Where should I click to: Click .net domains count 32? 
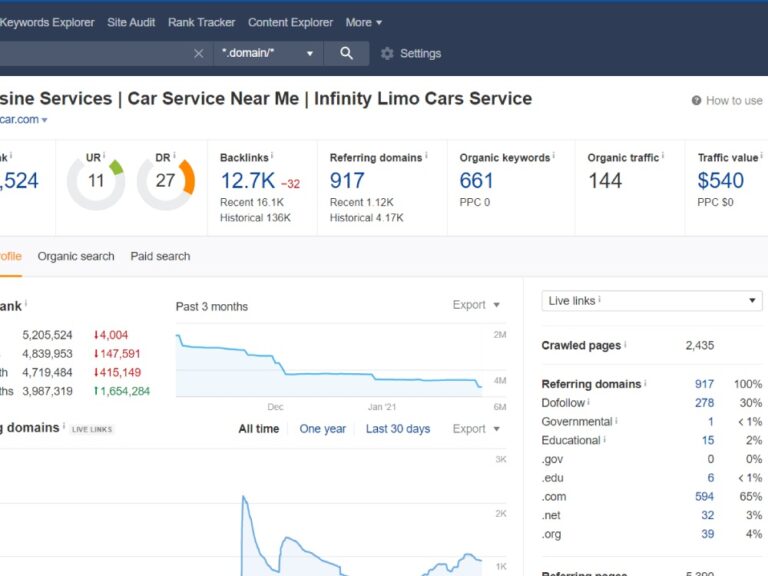[x=707, y=515]
